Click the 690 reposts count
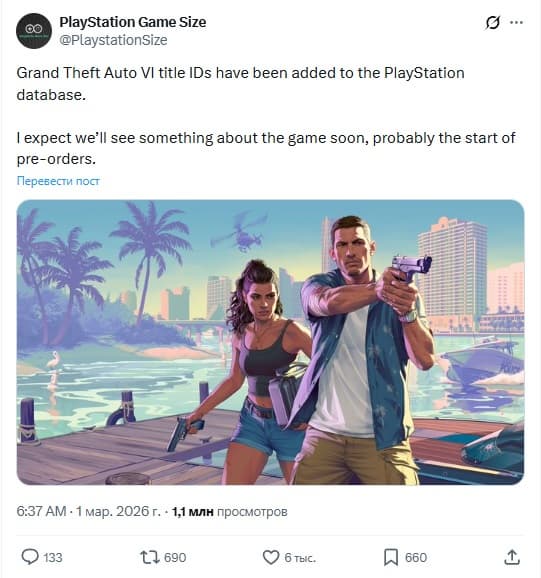The image size is (541, 578). coord(175,557)
